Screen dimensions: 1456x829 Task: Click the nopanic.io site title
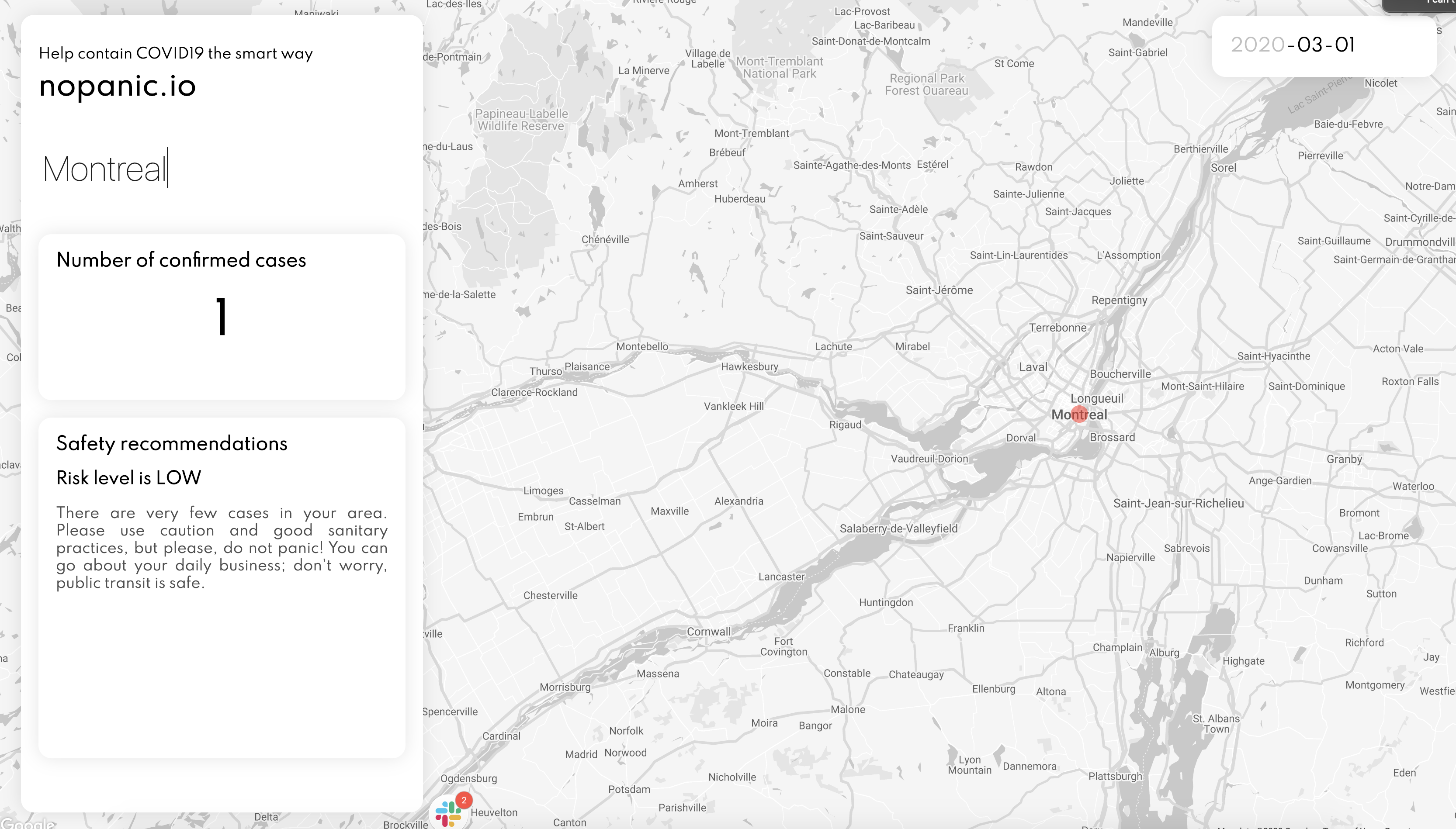(x=118, y=86)
